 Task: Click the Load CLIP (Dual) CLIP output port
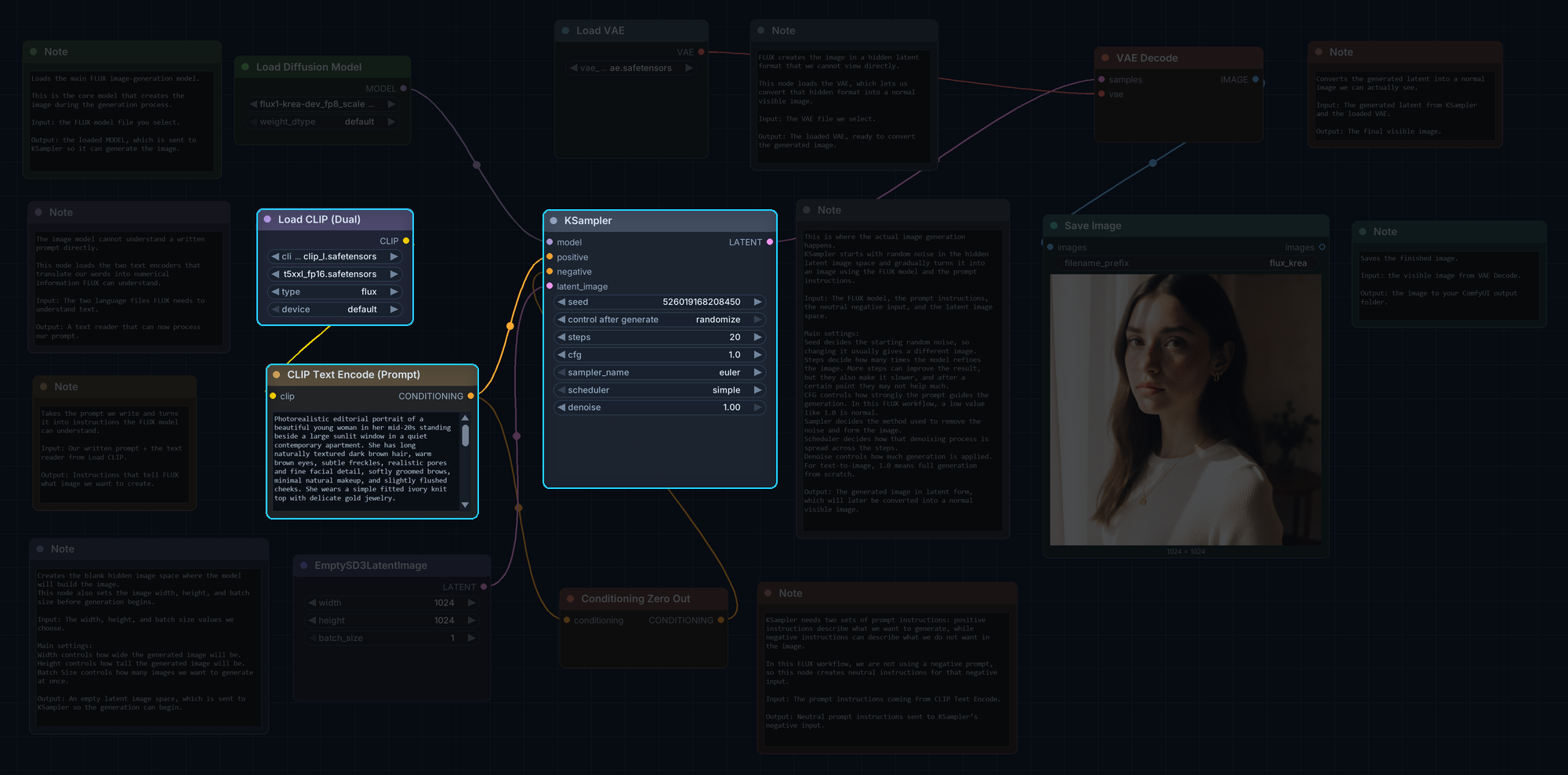pyautogui.click(x=405, y=241)
